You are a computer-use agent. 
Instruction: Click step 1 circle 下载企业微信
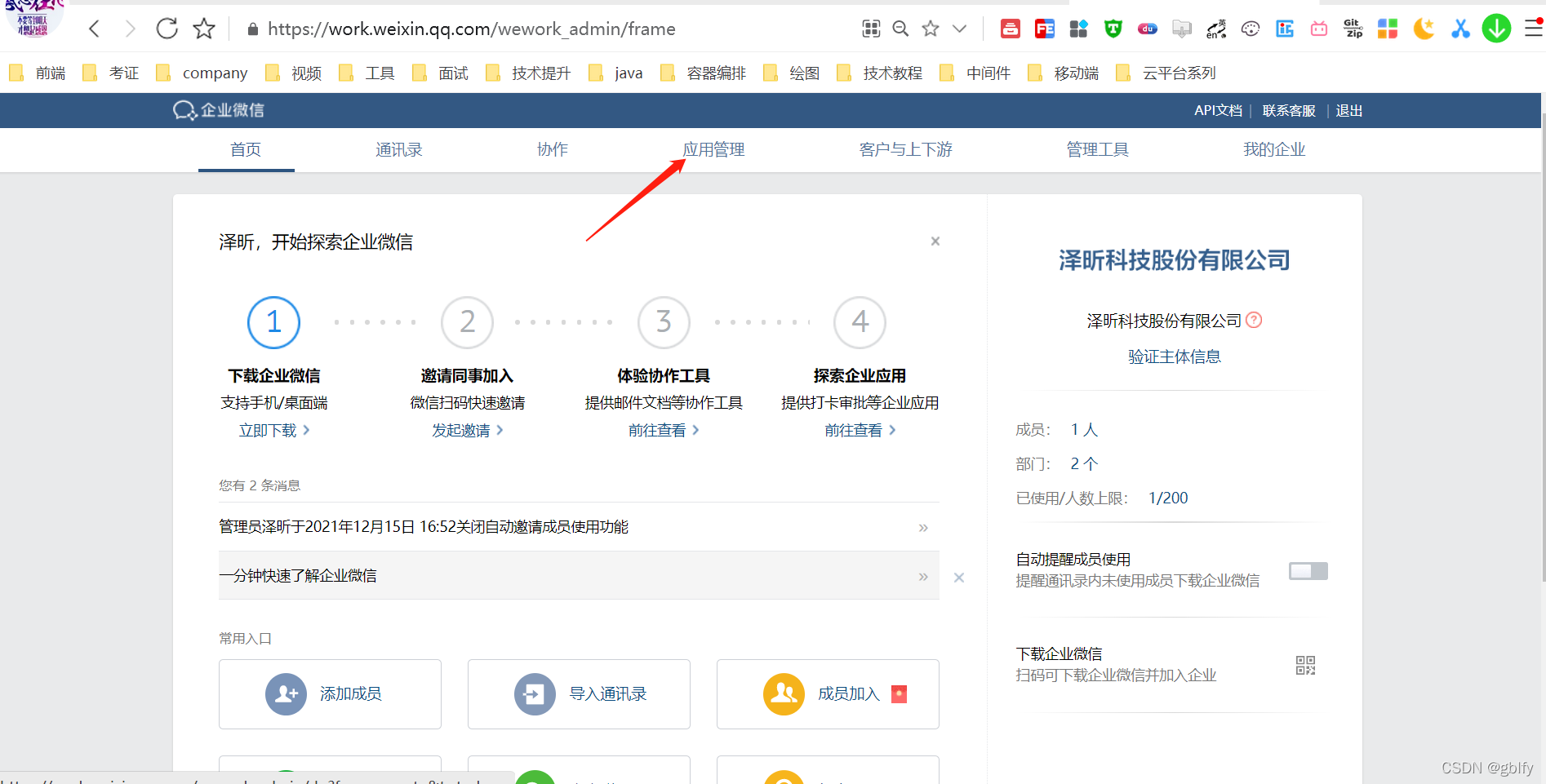click(x=274, y=322)
